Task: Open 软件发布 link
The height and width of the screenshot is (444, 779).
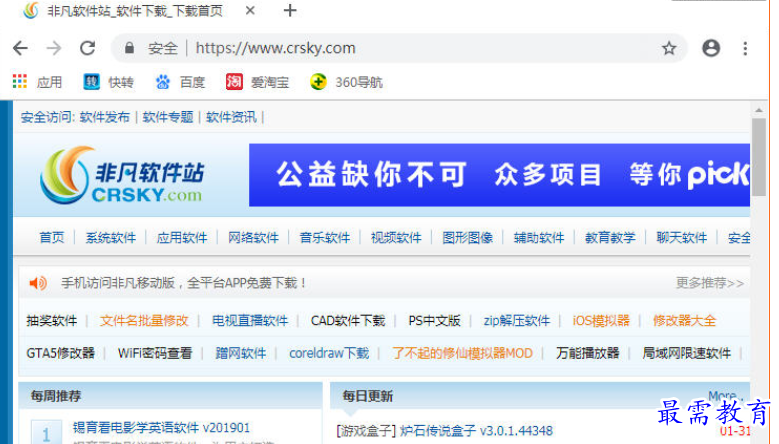Action: (x=105, y=117)
